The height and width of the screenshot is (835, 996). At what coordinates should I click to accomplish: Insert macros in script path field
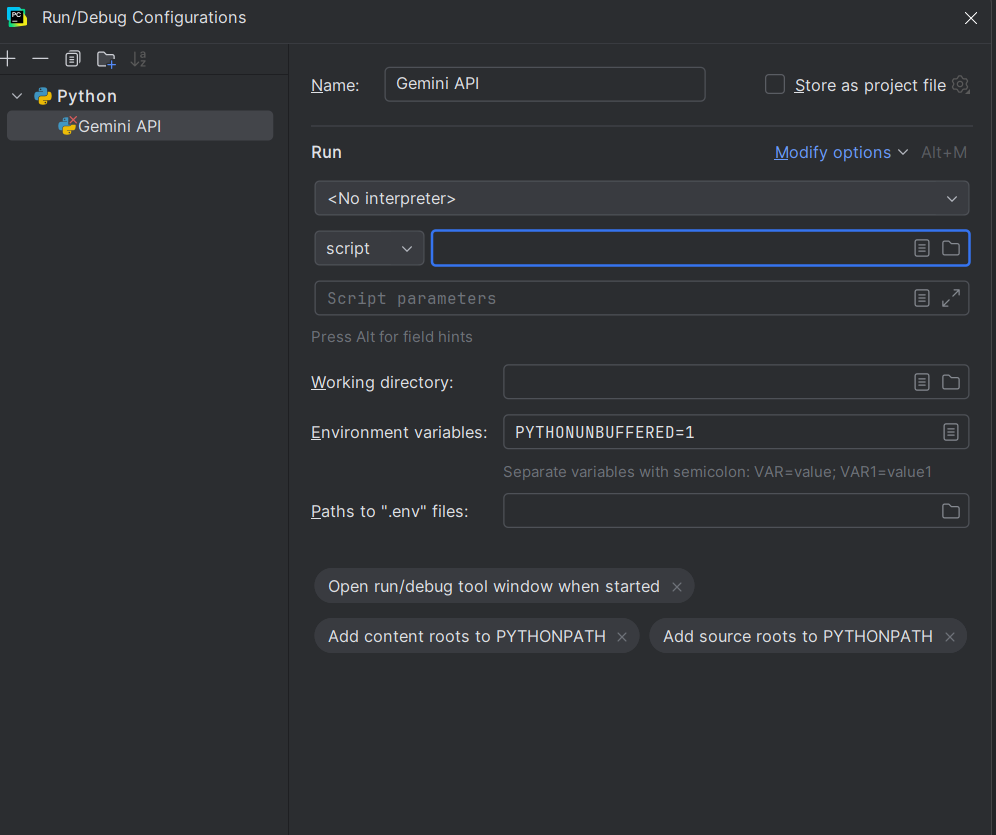pos(922,248)
